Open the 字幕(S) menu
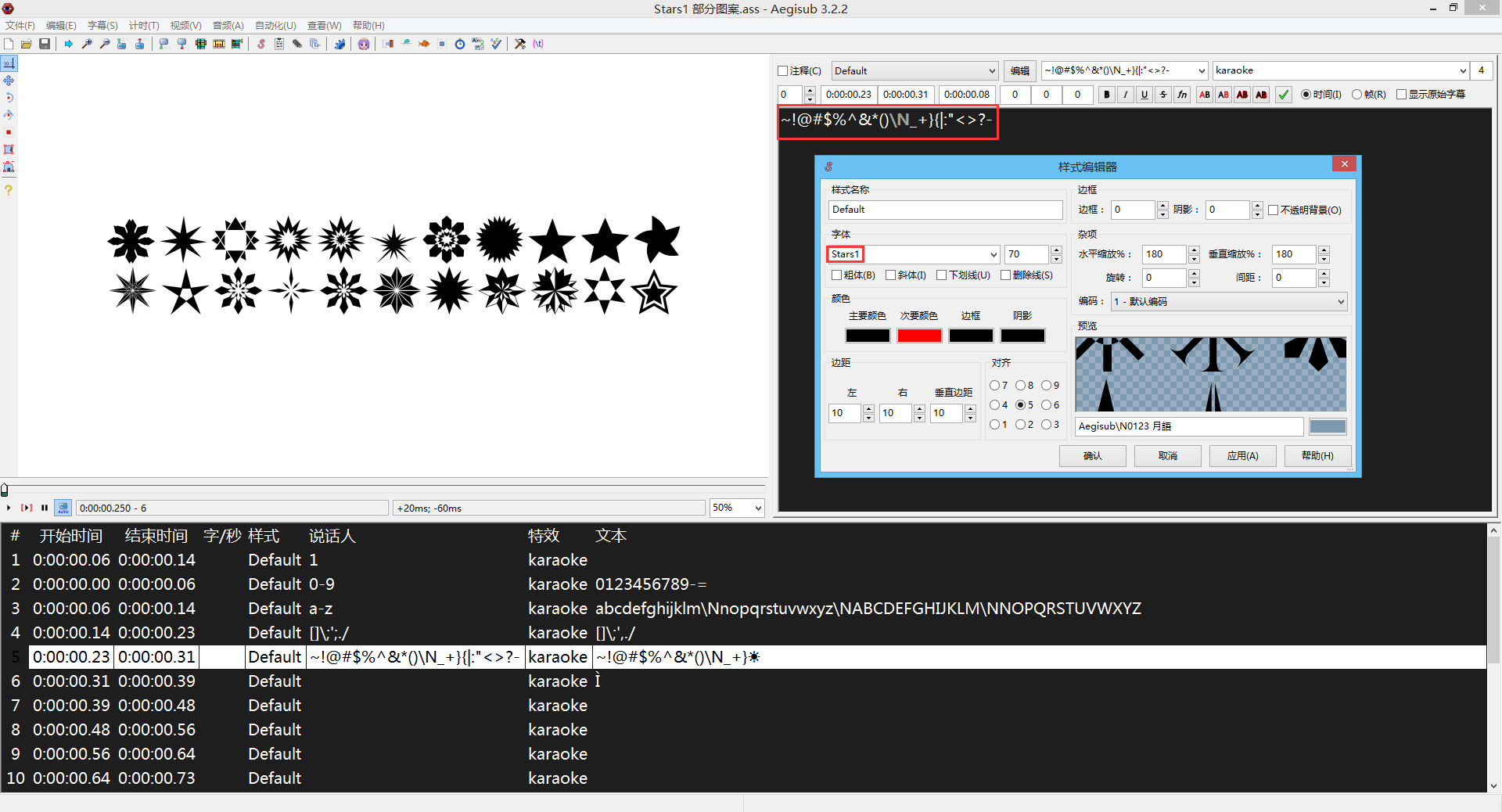This screenshot has height=812, width=1502. 102,26
